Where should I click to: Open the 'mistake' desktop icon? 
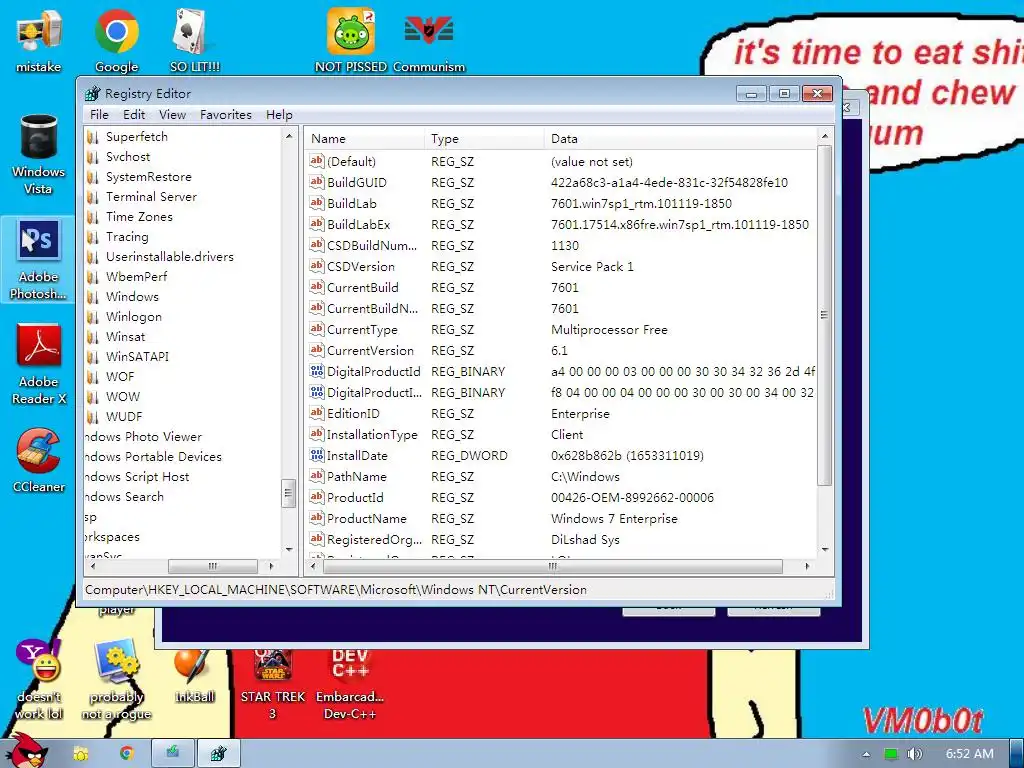pos(39,40)
